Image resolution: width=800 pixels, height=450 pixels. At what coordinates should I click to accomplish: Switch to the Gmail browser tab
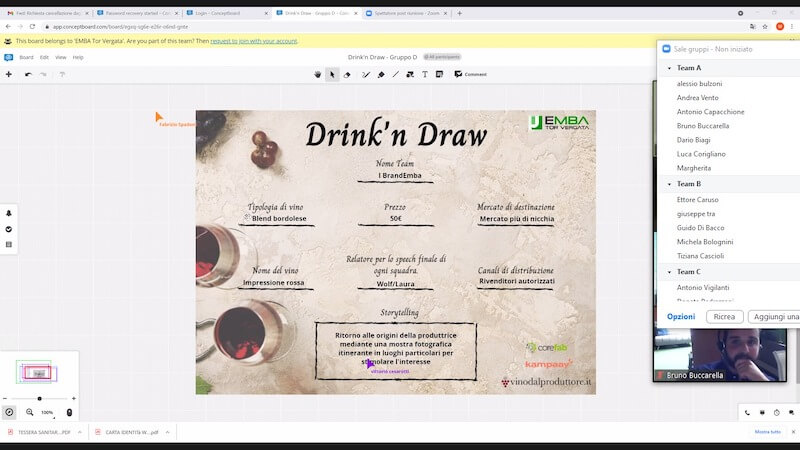(x=48, y=13)
